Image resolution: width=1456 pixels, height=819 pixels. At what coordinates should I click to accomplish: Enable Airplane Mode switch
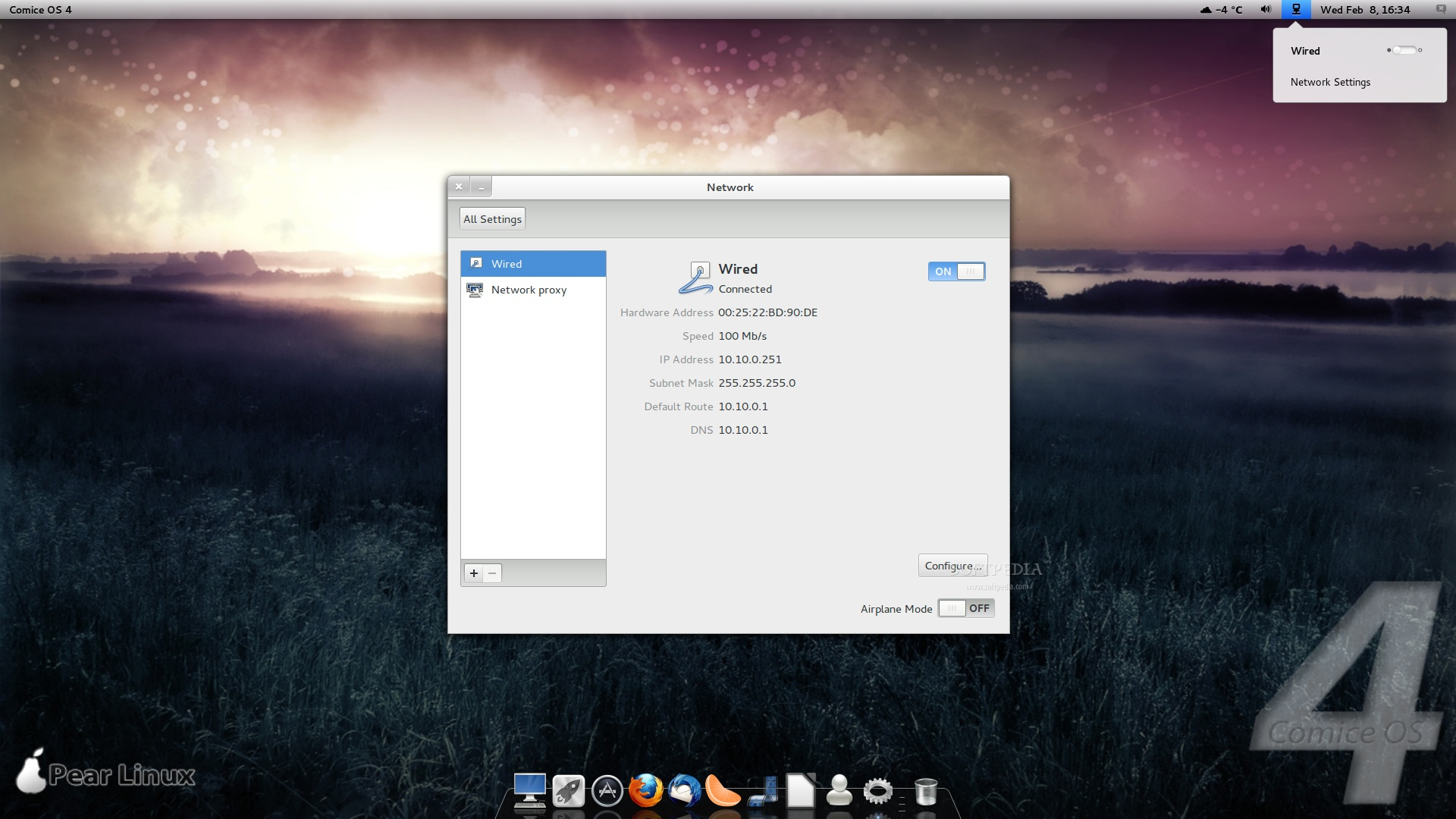[965, 608]
